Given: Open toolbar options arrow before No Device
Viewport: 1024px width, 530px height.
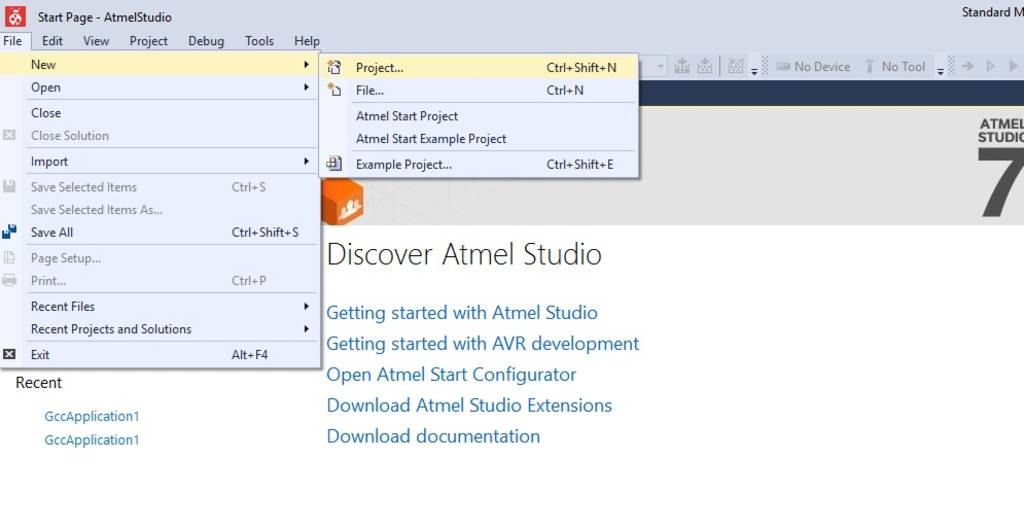Looking at the screenshot, I should (x=754, y=70).
